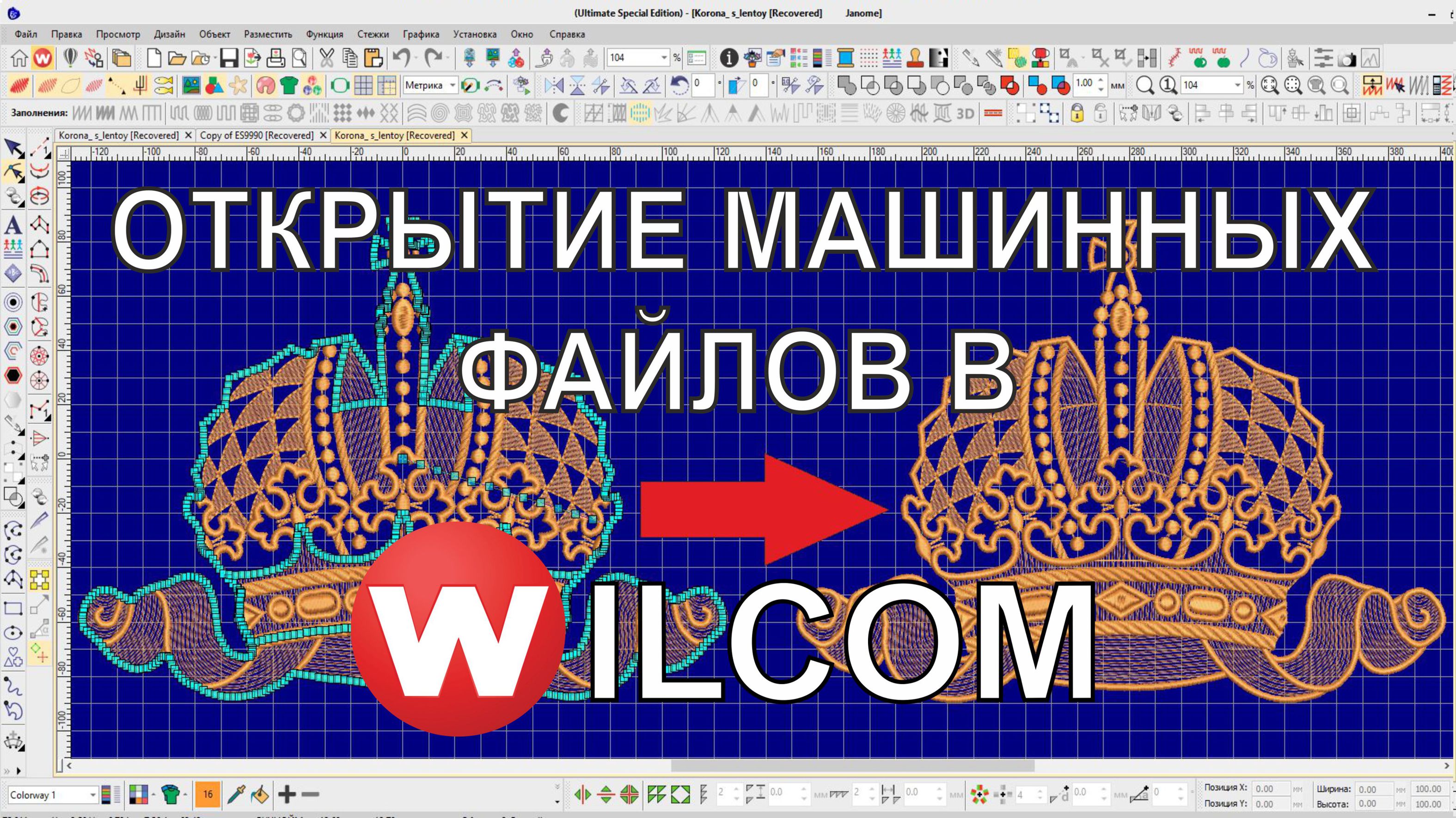Save the design with the floppy icon
Viewport: 1456px width, 818px height.
point(229,58)
